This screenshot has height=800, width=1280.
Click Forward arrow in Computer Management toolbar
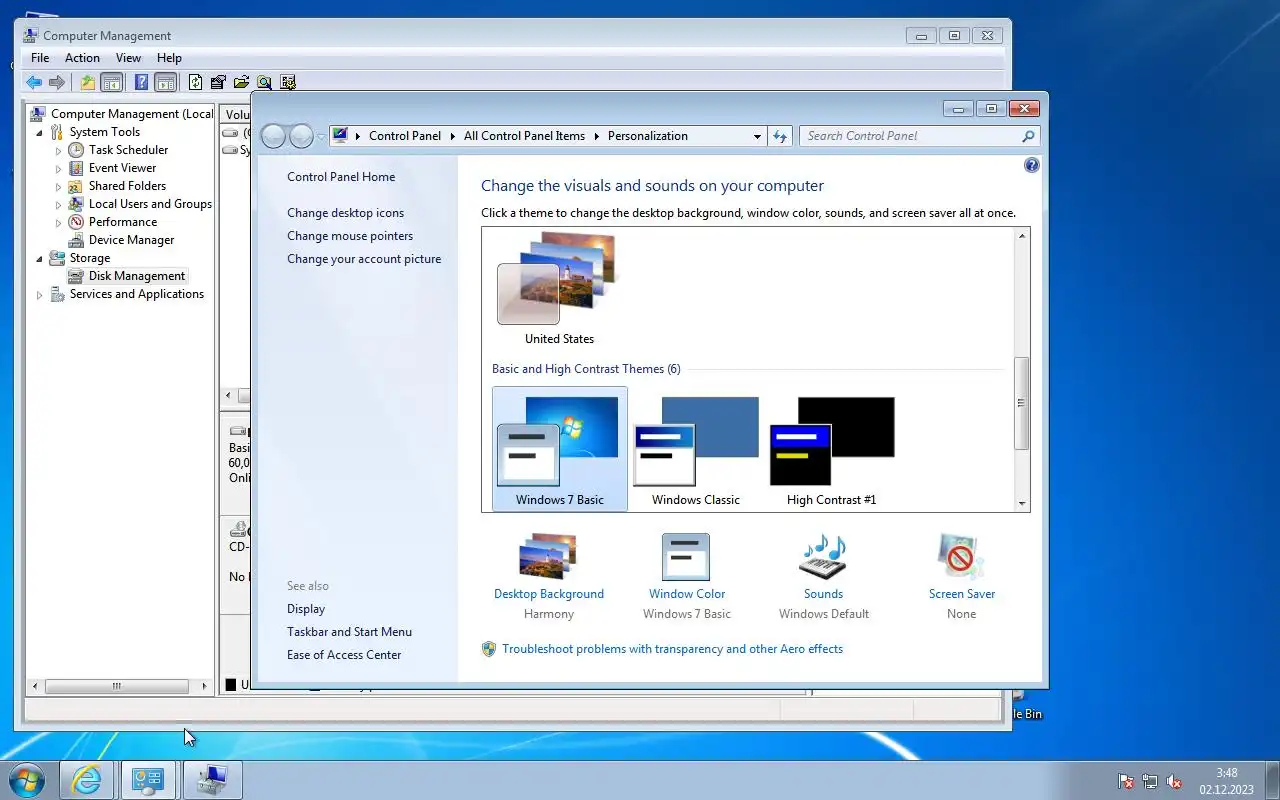(57, 83)
